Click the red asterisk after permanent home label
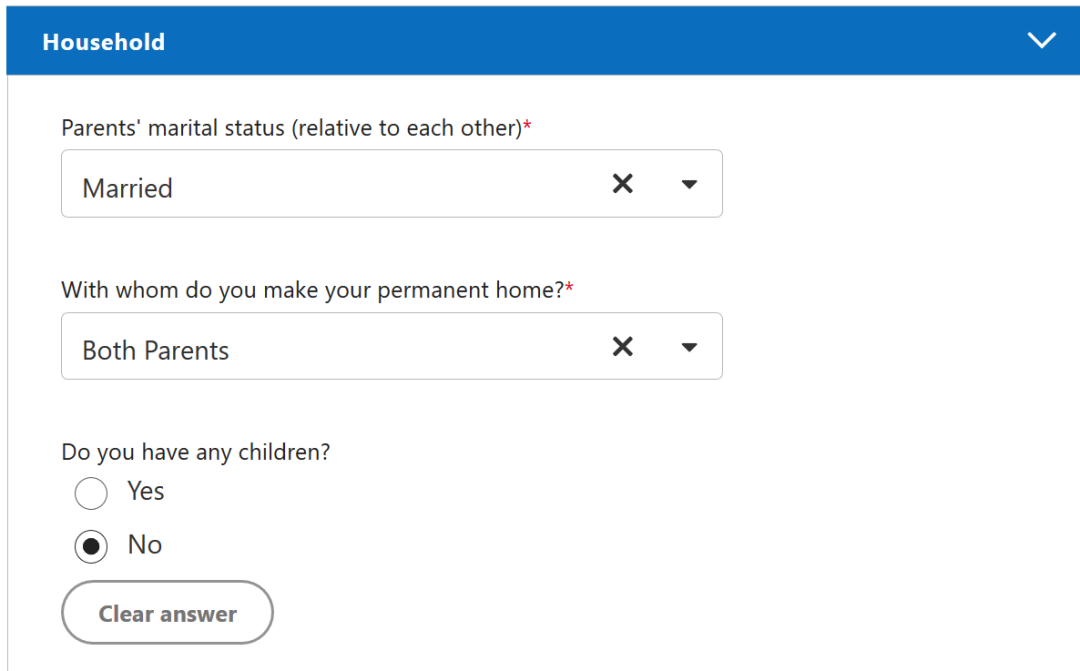Image resolution: width=1080 pixels, height=671 pixels. (569, 288)
